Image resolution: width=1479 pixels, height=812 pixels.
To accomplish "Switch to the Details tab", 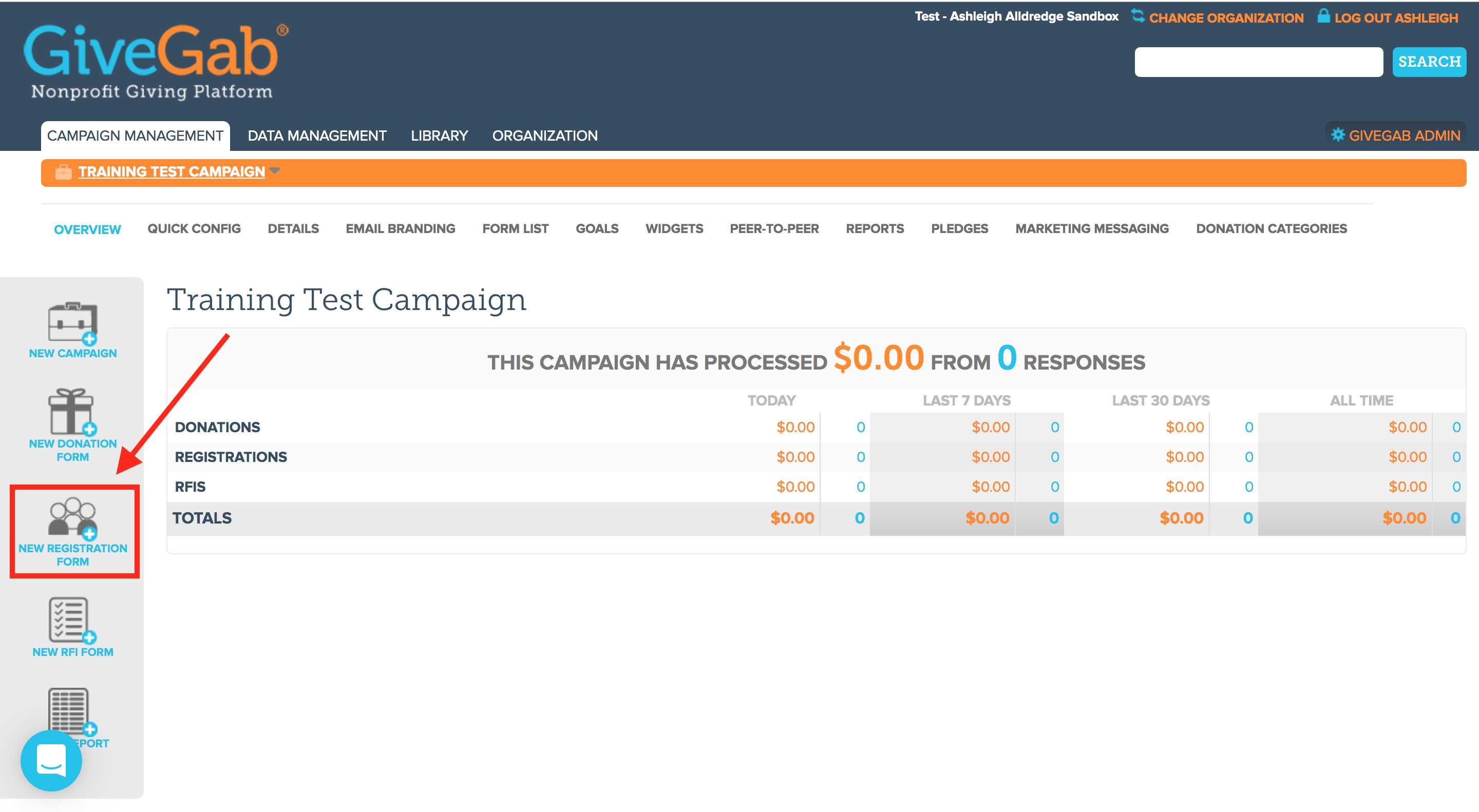I will [x=293, y=228].
